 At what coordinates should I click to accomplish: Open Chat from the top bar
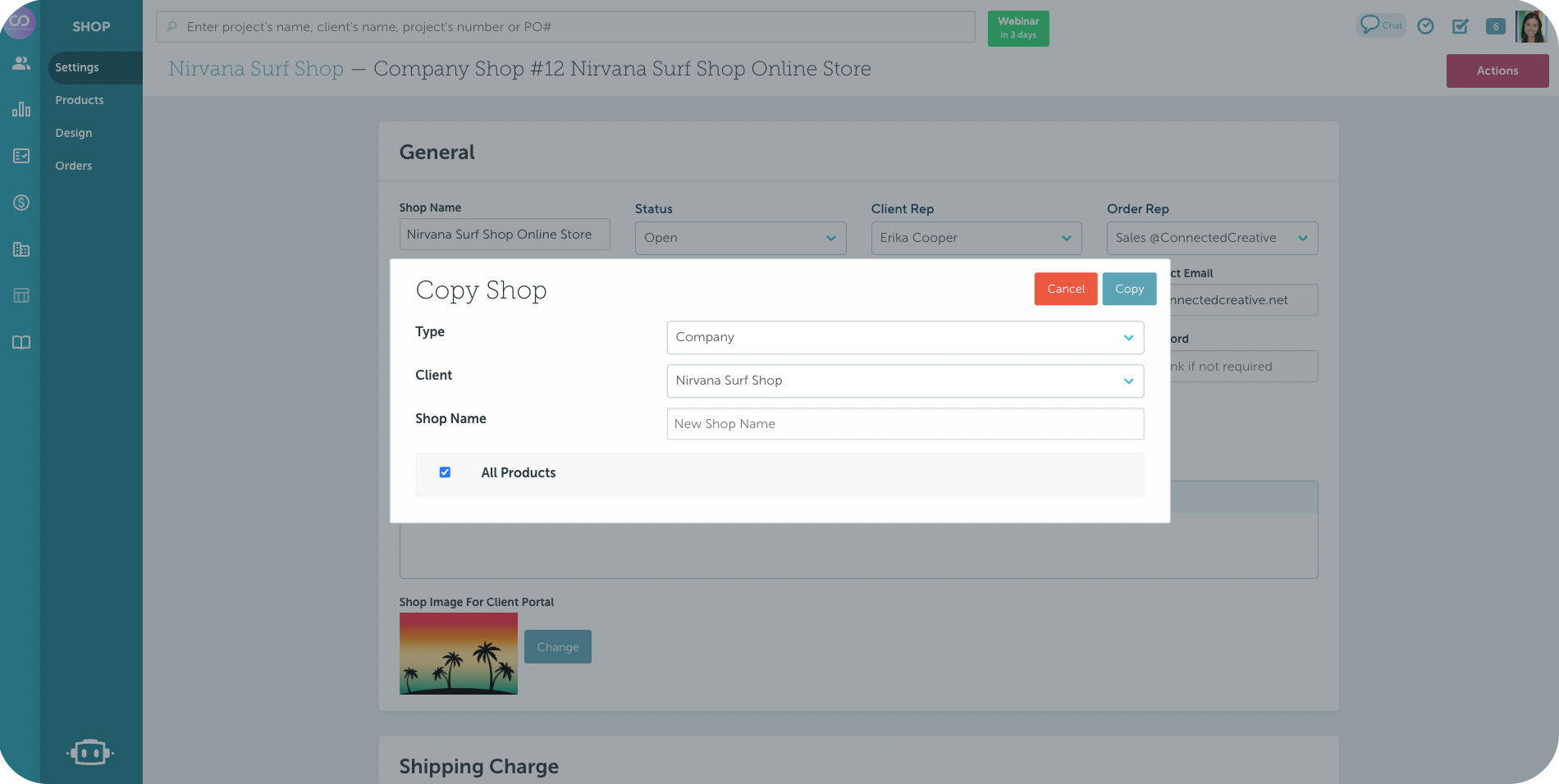tap(1381, 25)
